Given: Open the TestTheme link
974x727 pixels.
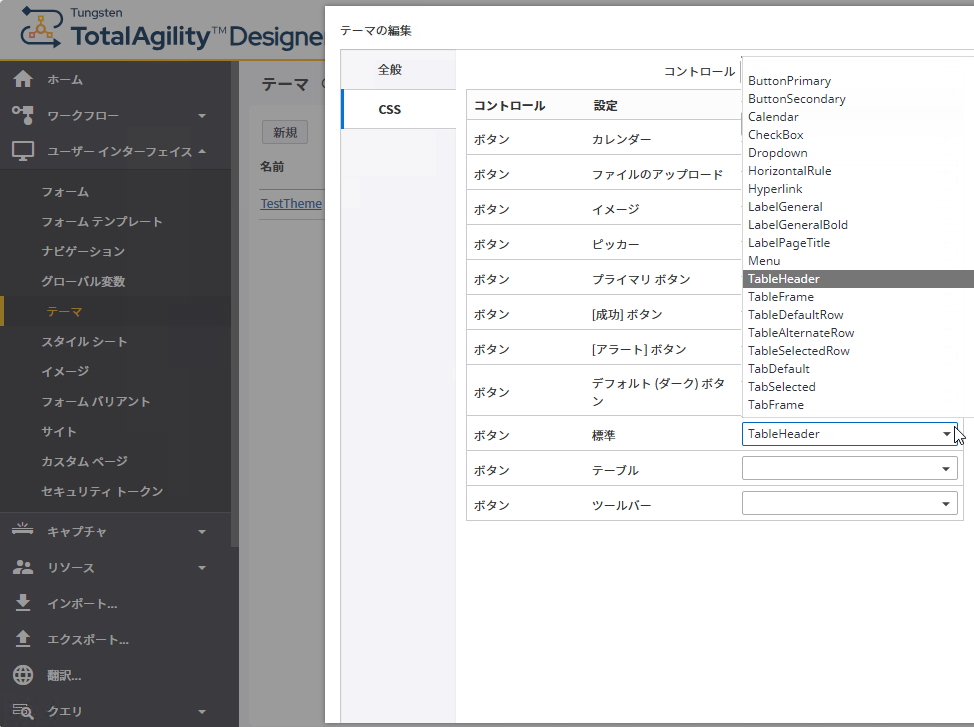Looking at the screenshot, I should click(291, 203).
